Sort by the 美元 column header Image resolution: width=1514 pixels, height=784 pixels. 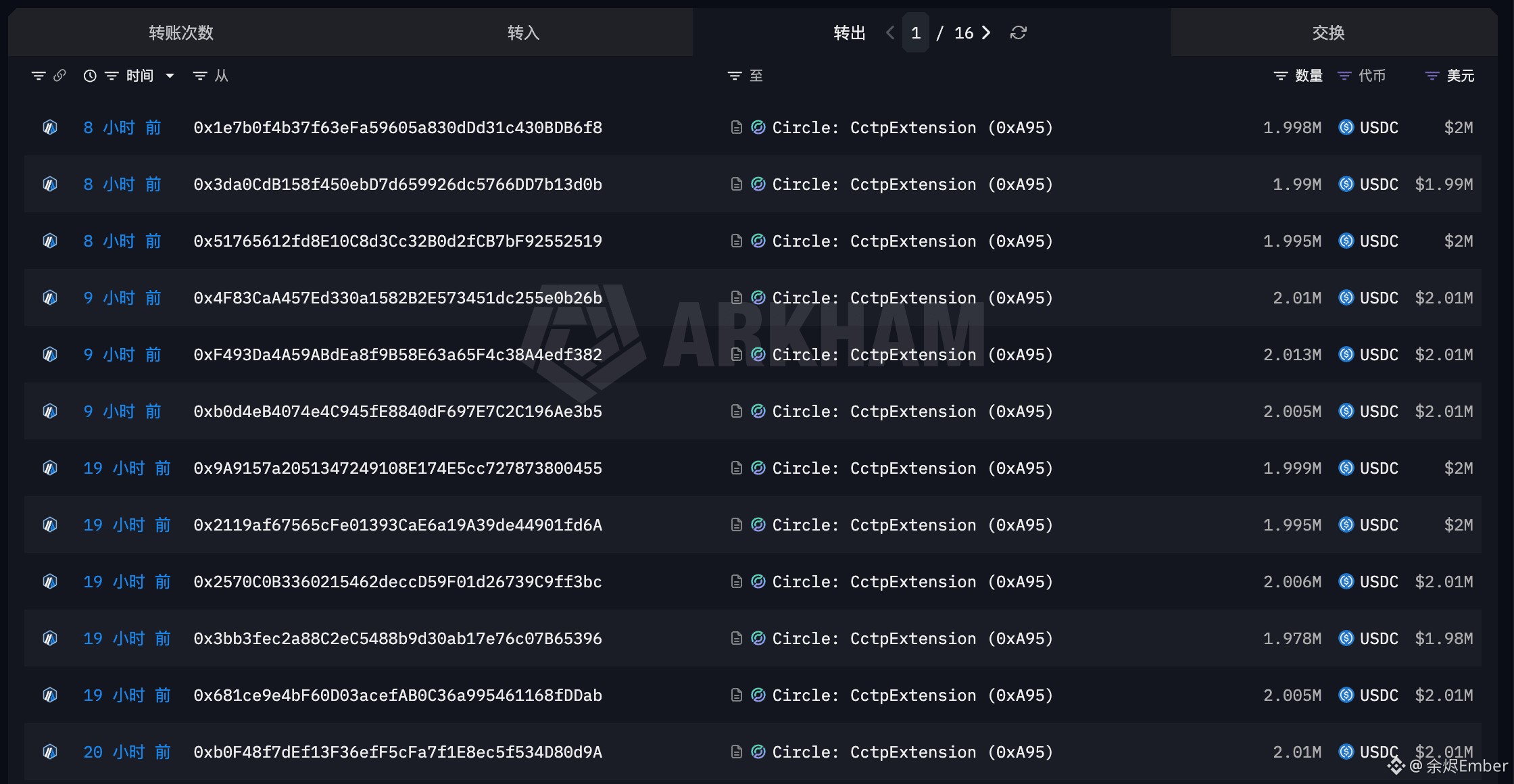[x=1460, y=76]
